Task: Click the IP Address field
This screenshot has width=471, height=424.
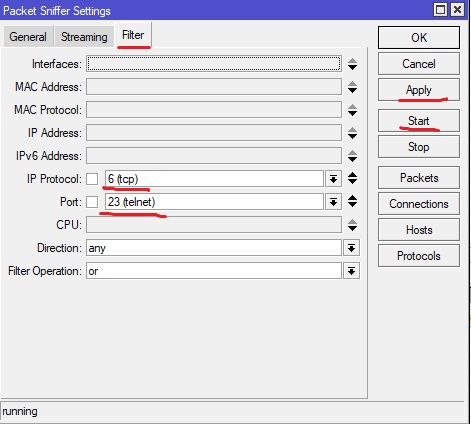Action: (x=214, y=133)
